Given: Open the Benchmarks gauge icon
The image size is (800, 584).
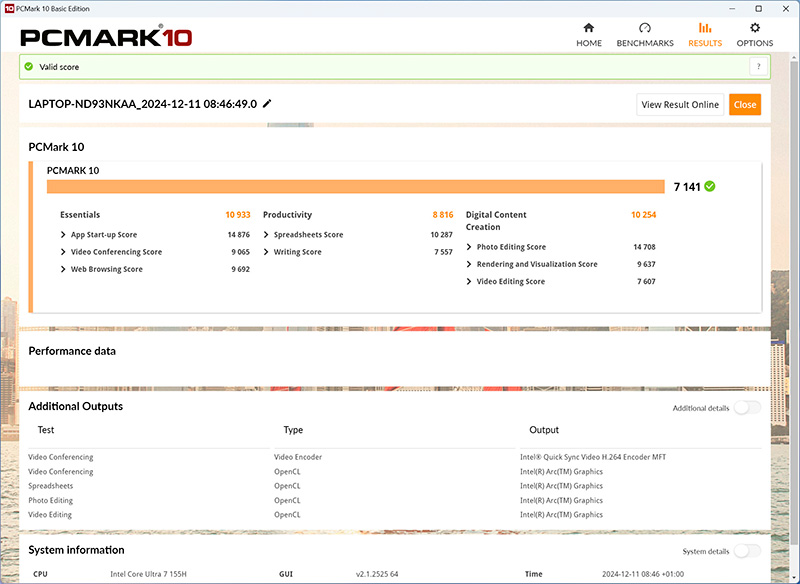Looking at the screenshot, I should 645,28.
